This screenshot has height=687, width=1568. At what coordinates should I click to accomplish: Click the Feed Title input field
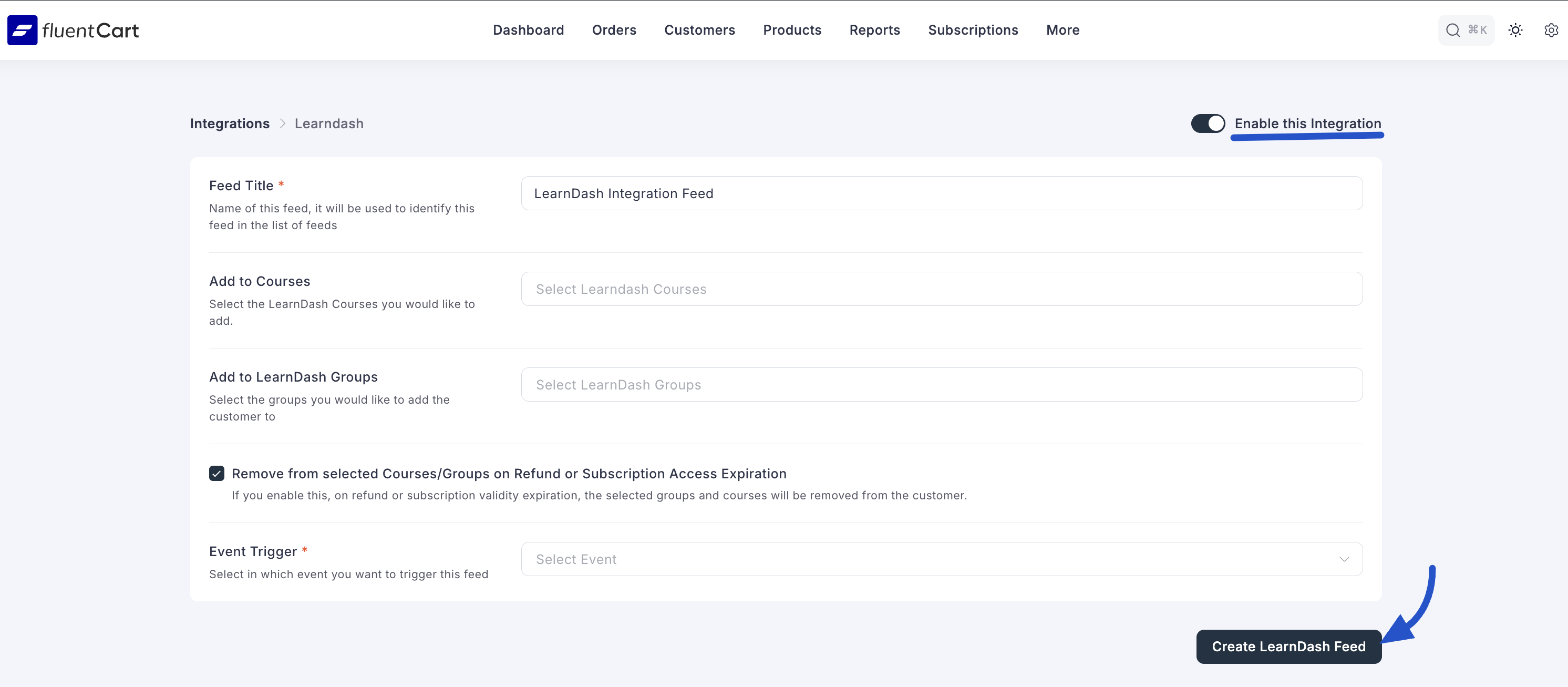pyautogui.click(x=941, y=193)
